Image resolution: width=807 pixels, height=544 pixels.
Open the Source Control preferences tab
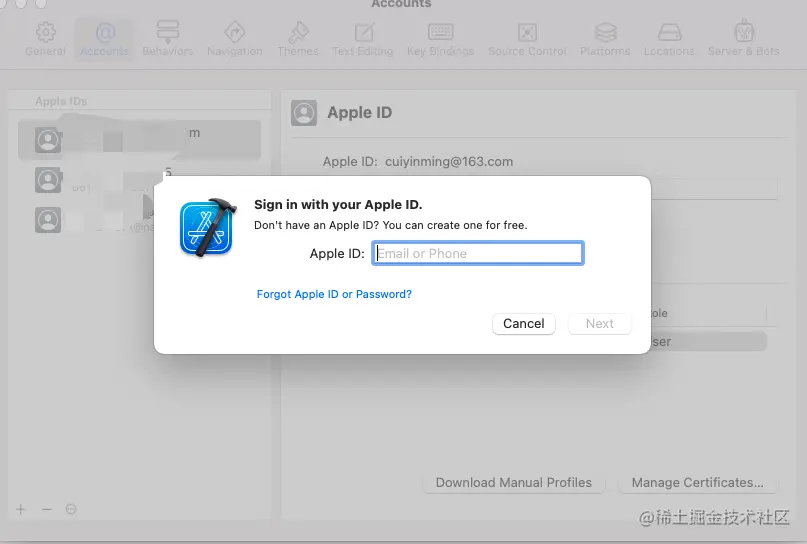click(527, 39)
